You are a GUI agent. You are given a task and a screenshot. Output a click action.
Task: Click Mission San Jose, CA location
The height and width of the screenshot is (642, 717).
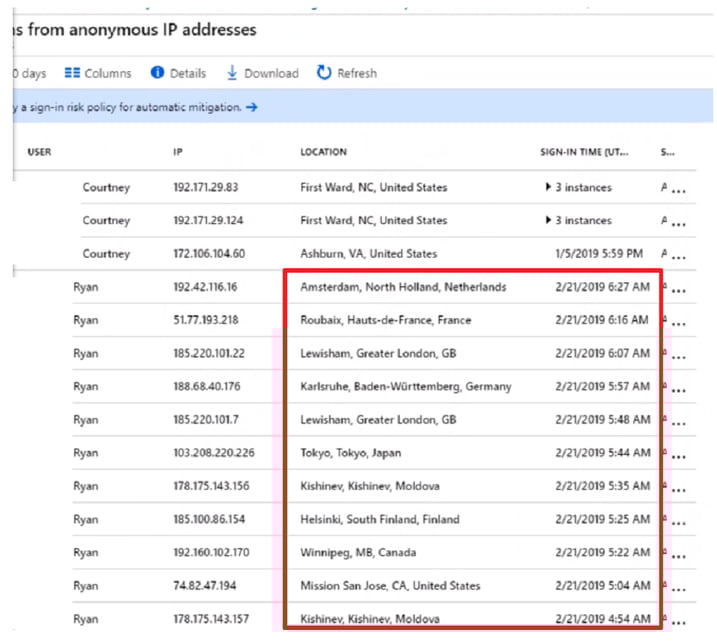coord(390,586)
